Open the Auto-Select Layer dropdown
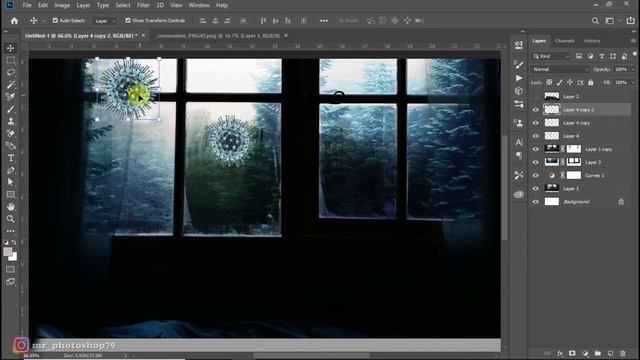This screenshot has height=360, width=640. 104,21
